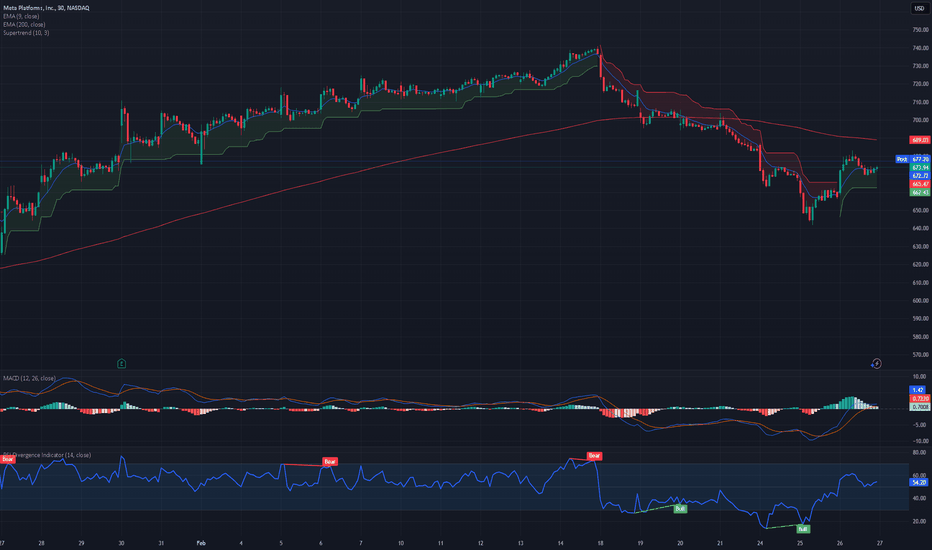Click the 54.20 RSI value label
The height and width of the screenshot is (550, 932).
[918, 482]
